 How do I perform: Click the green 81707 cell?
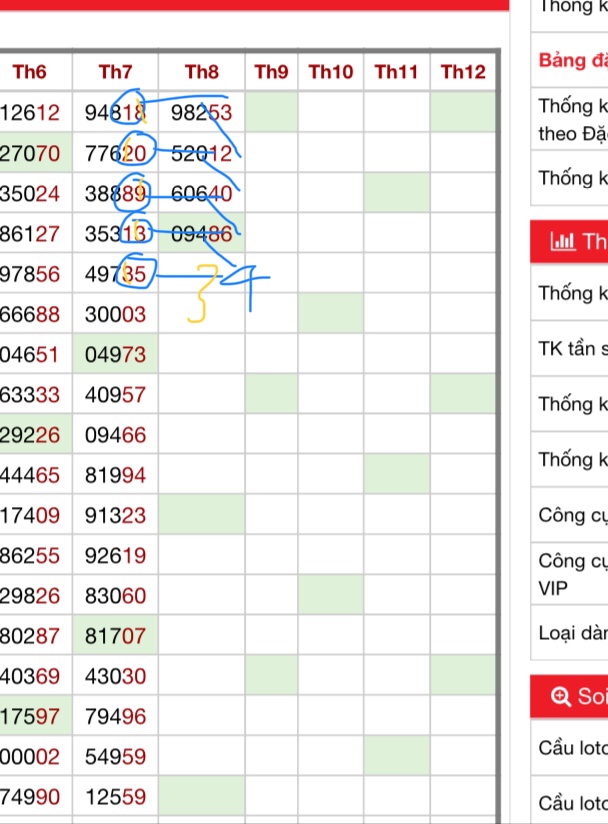[116, 635]
